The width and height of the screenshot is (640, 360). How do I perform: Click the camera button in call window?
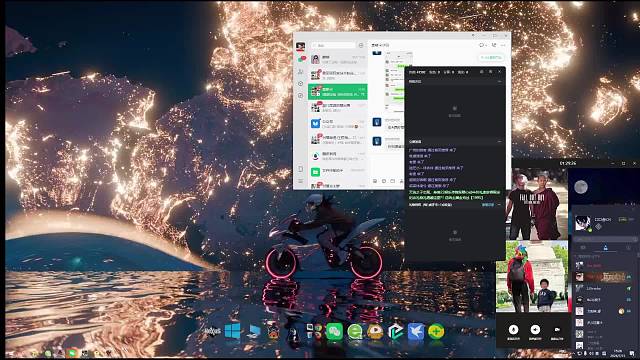[557, 330]
